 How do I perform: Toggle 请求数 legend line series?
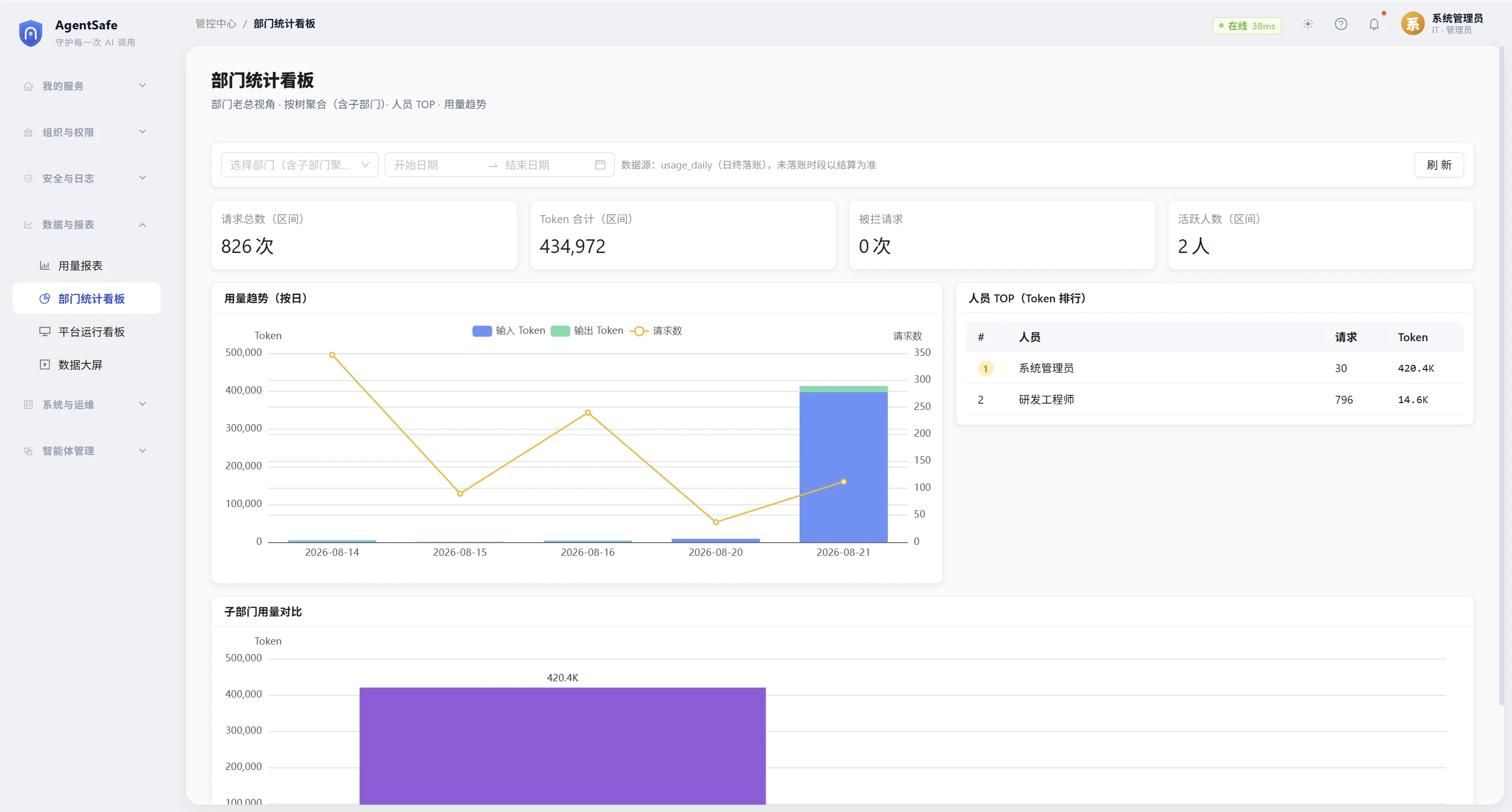pos(656,331)
